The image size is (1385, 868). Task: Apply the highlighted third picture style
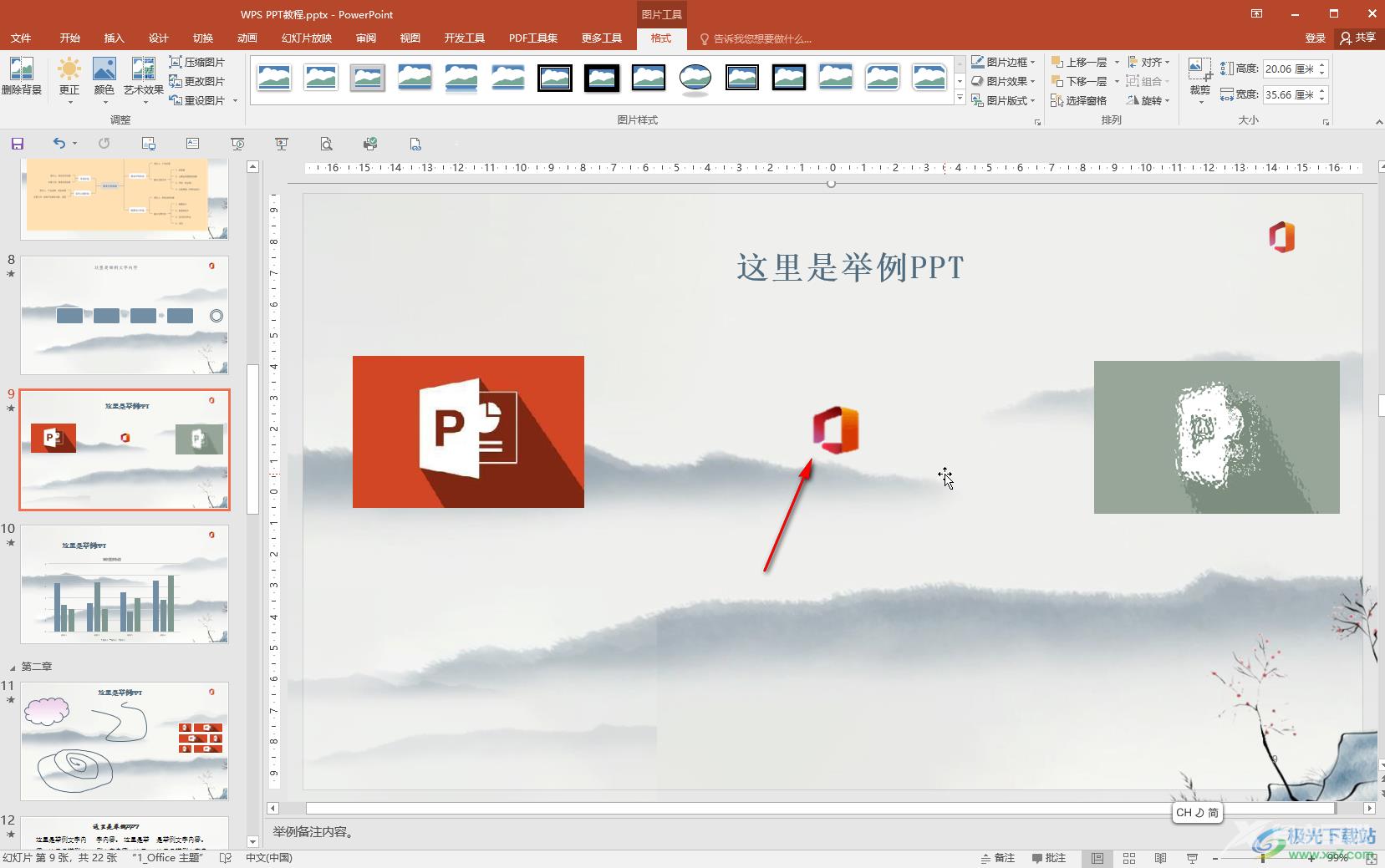click(x=368, y=78)
